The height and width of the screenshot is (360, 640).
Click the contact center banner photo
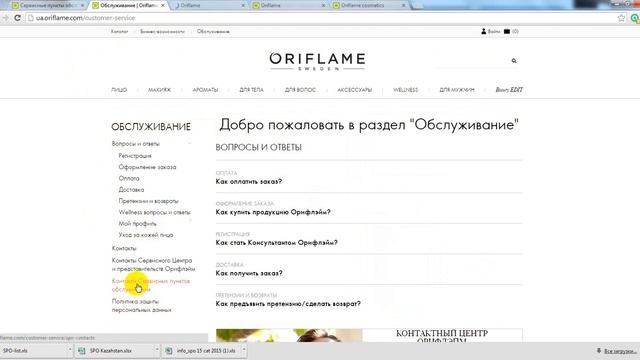(x=289, y=336)
